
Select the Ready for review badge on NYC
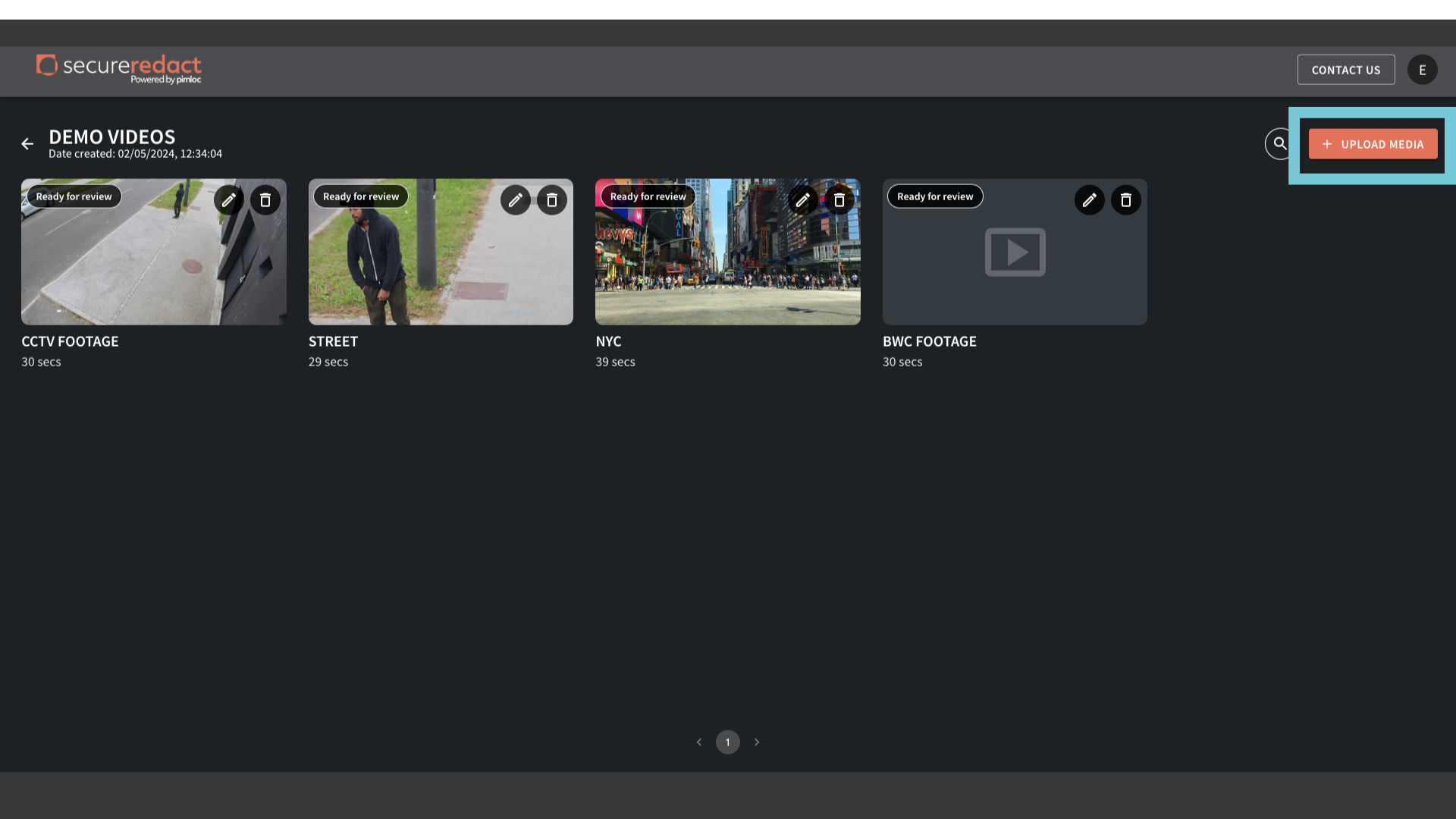[647, 196]
